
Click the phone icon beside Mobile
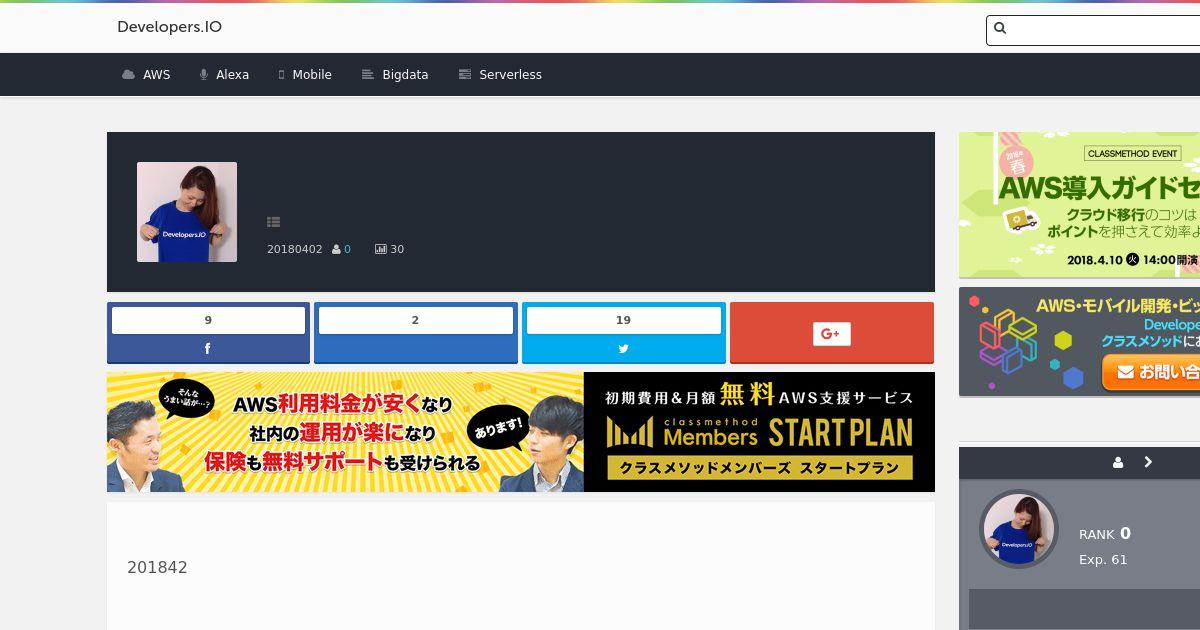[x=281, y=75]
